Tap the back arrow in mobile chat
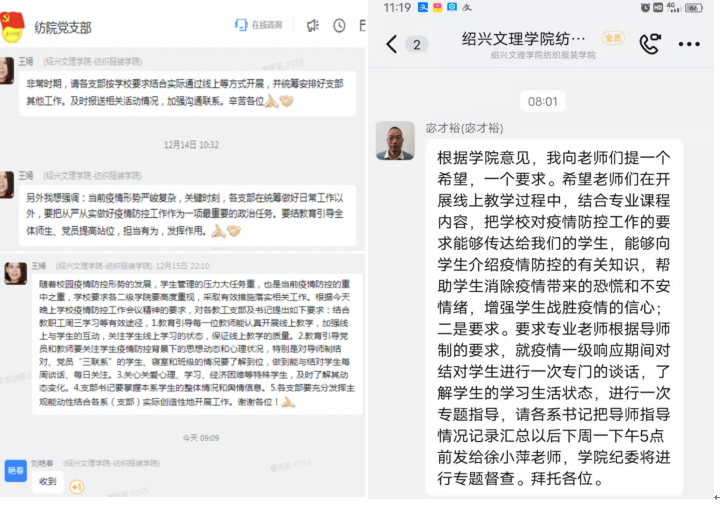720x505 pixels. coord(391,45)
